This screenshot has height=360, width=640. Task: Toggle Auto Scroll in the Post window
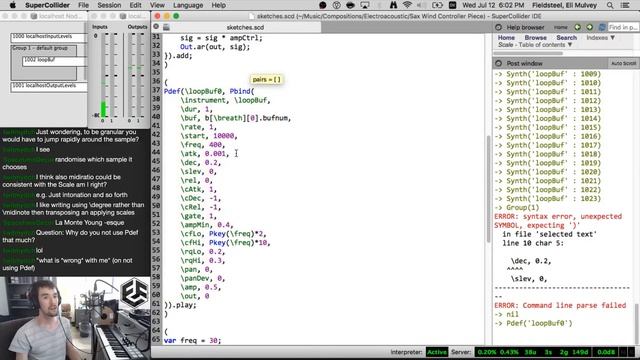[623, 63]
